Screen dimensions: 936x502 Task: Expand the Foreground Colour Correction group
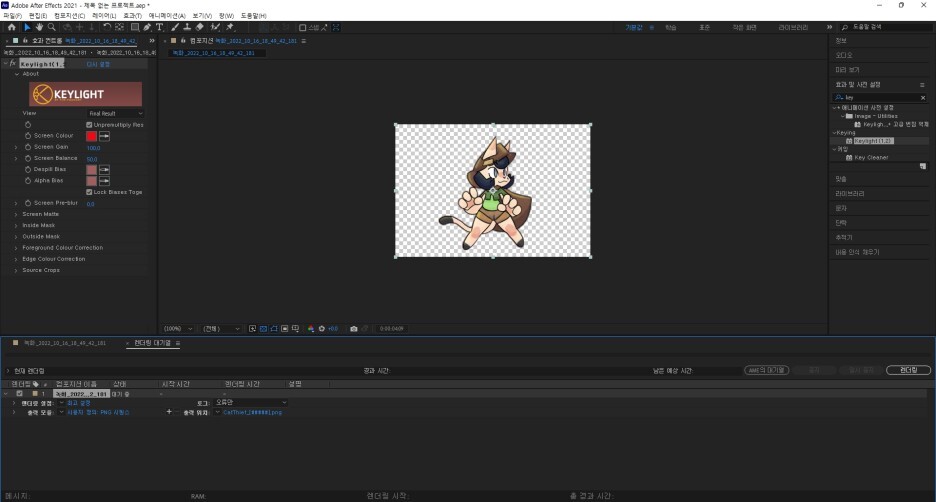pos(16,248)
